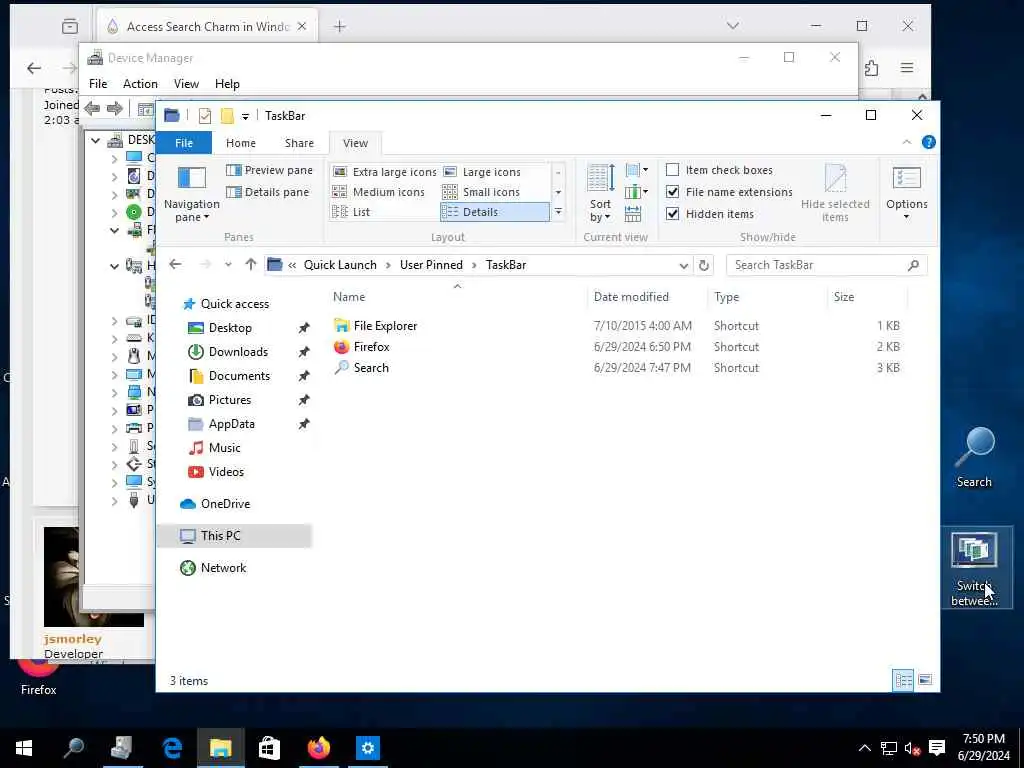Switch to details view in status bar
This screenshot has height=768, width=1024.
point(903,680)
